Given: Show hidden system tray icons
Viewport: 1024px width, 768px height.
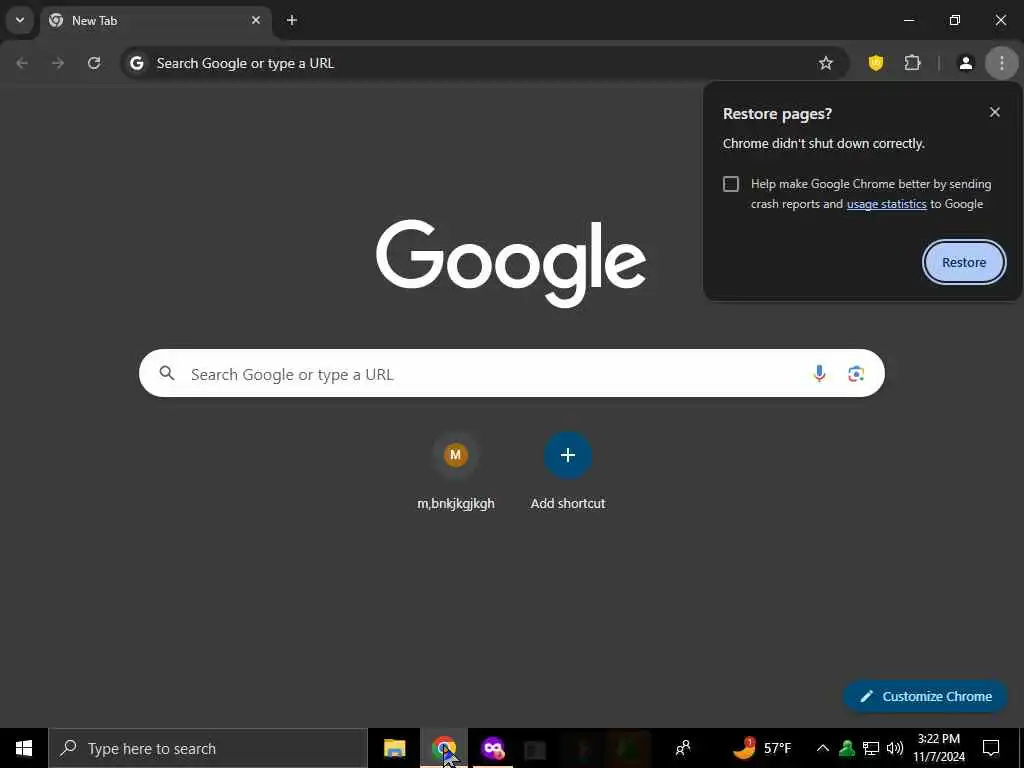Looking at the screenshot, I should coord(823,748).
